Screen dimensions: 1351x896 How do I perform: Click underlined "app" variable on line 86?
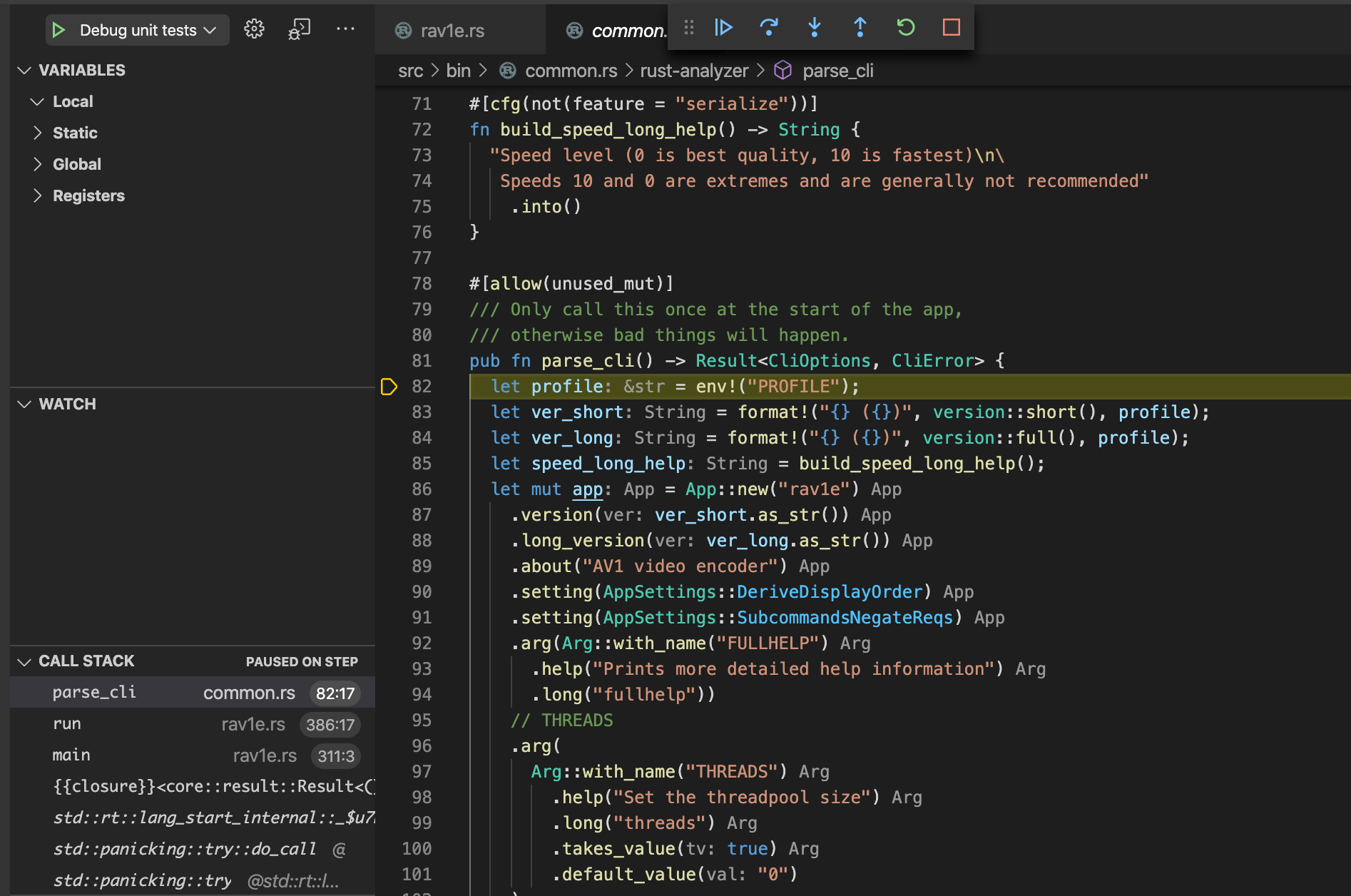click(x=588, y=489)
